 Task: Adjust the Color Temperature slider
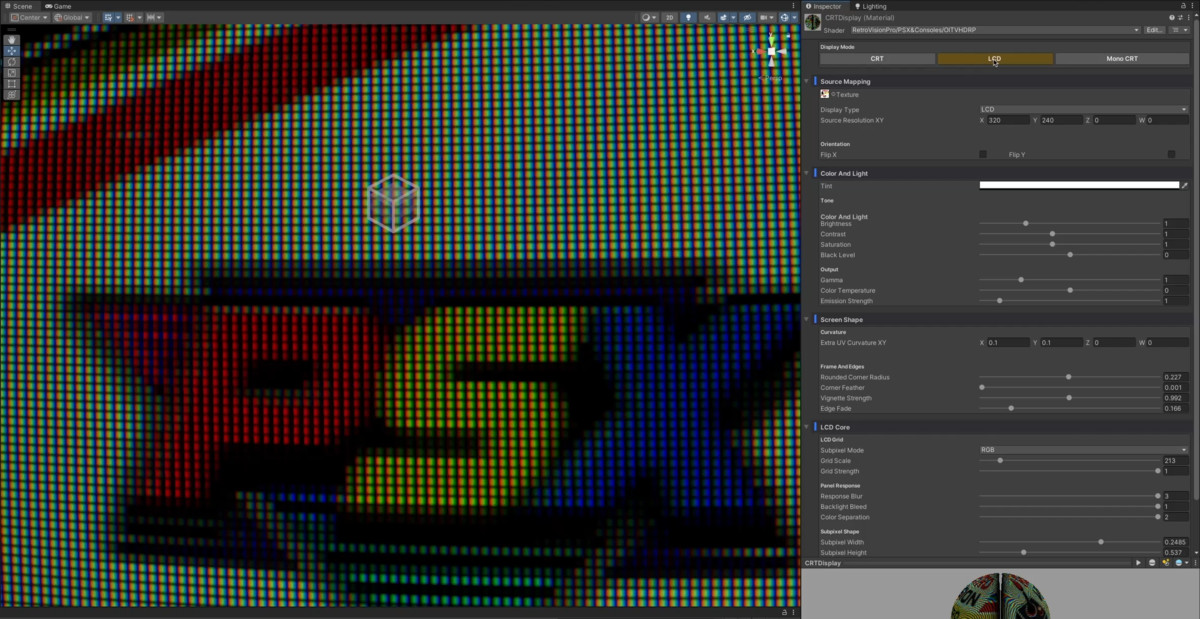point(1069,290)
